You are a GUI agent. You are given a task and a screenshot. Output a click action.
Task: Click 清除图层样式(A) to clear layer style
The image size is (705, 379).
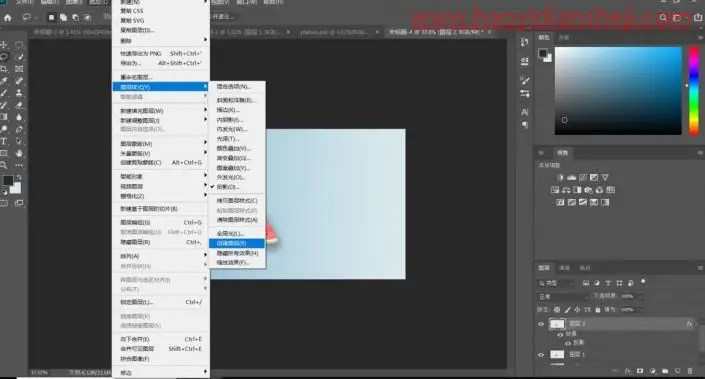point(237,220)
